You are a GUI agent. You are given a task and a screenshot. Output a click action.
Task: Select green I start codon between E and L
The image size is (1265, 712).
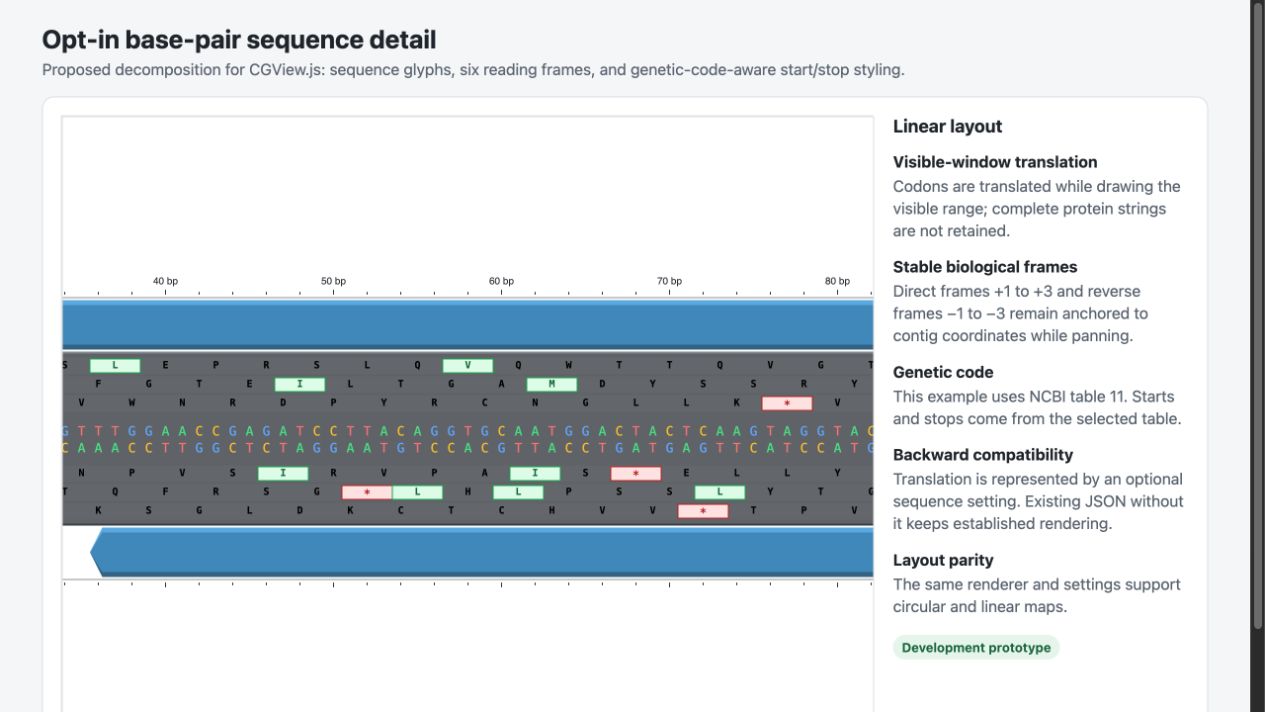(300, 384)
